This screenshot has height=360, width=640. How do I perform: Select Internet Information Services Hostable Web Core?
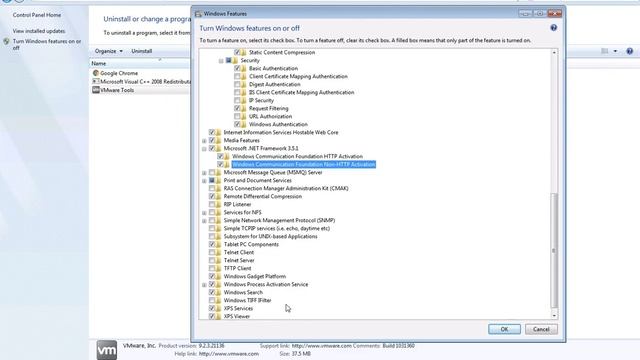[281, 132]
